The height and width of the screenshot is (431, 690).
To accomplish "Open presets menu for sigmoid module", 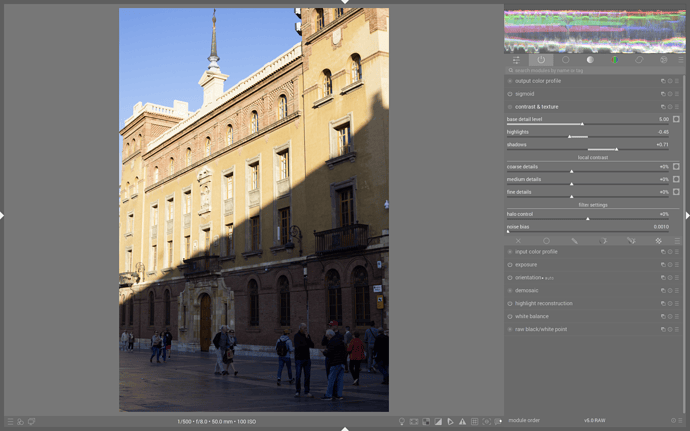I will pos(677,94).
